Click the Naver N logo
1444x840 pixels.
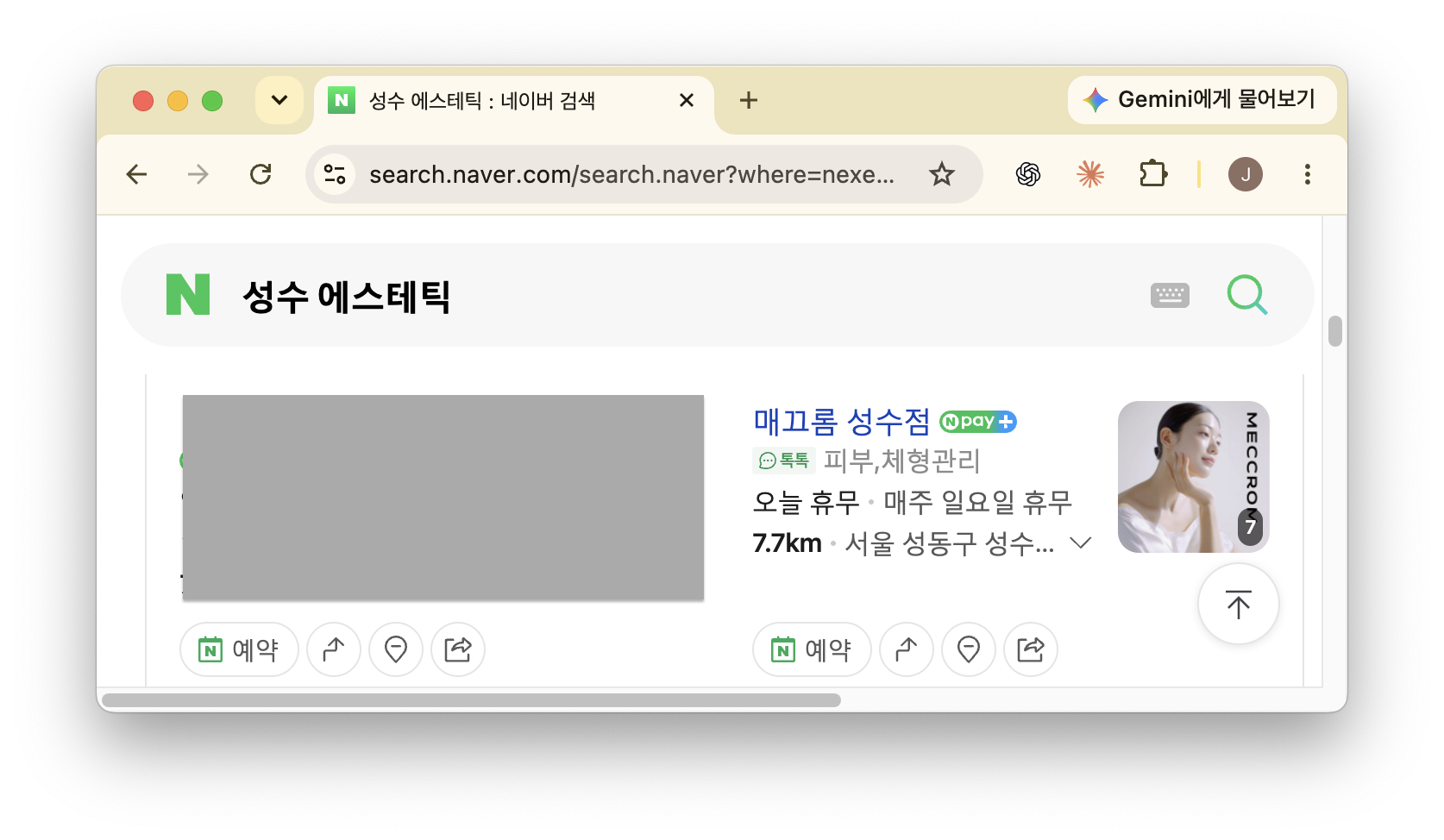[188, 294]
